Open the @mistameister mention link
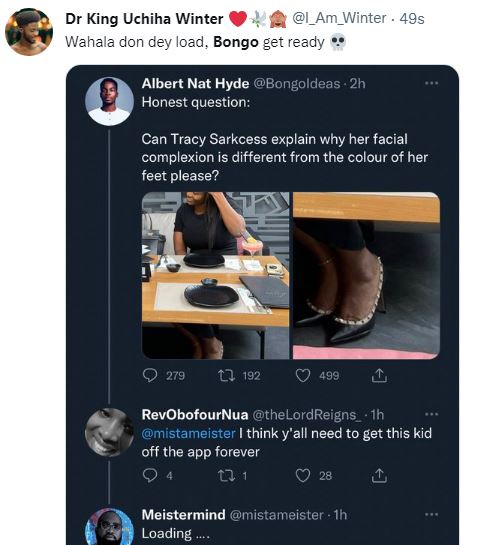The width and height of the screenshot is (497, 545). point(188,433)
